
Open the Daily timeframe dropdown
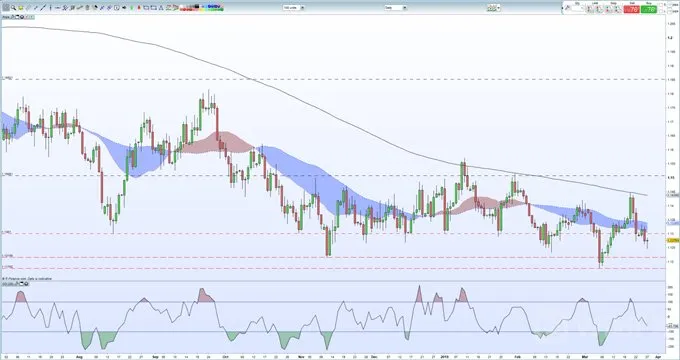pos(395,8)
